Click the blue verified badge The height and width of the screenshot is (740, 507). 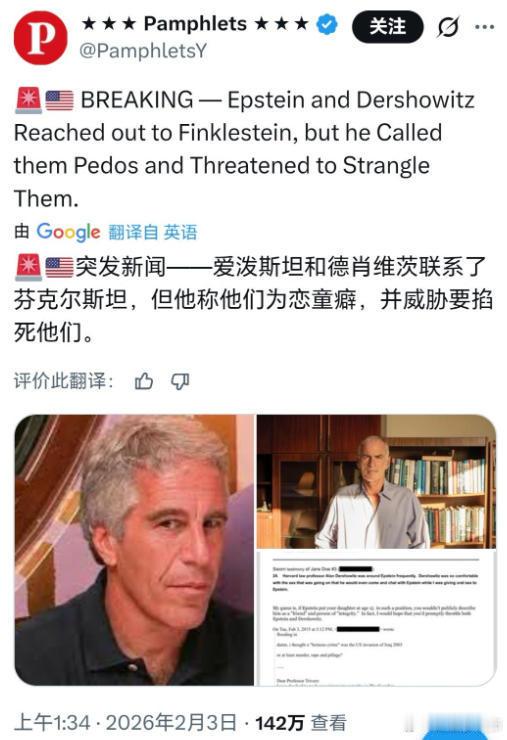tap(327, 24)
